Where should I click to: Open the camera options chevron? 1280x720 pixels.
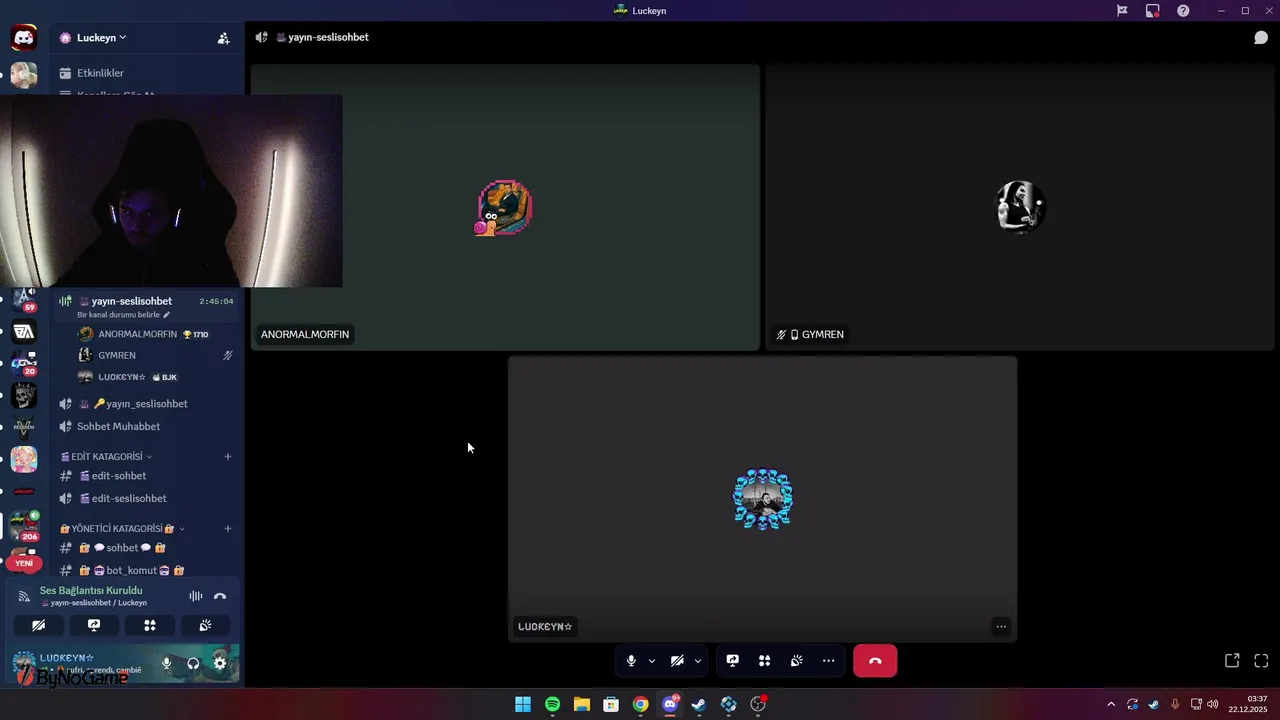coord(698,661)
